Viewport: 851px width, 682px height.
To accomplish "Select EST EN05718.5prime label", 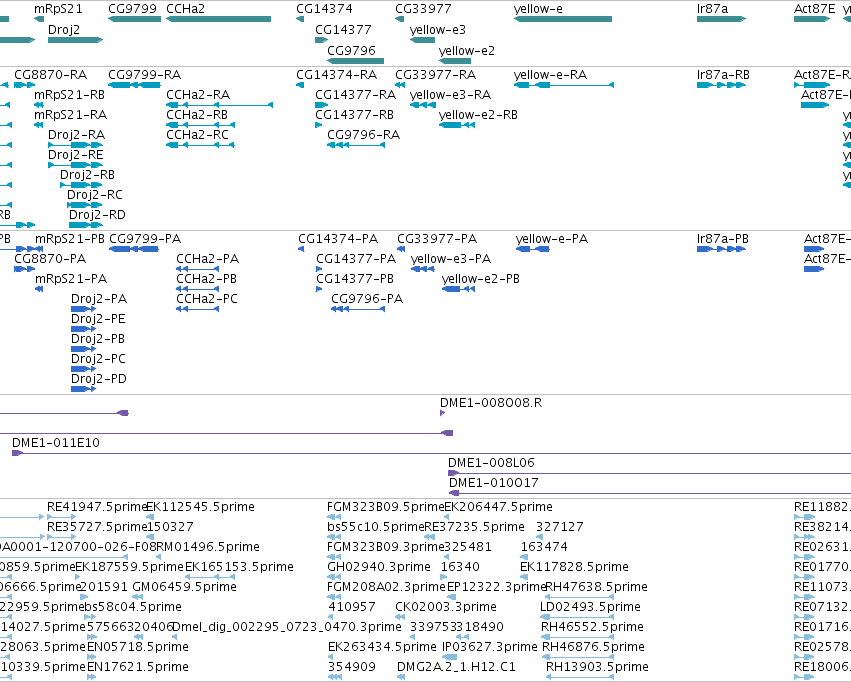I will (138, 646).
